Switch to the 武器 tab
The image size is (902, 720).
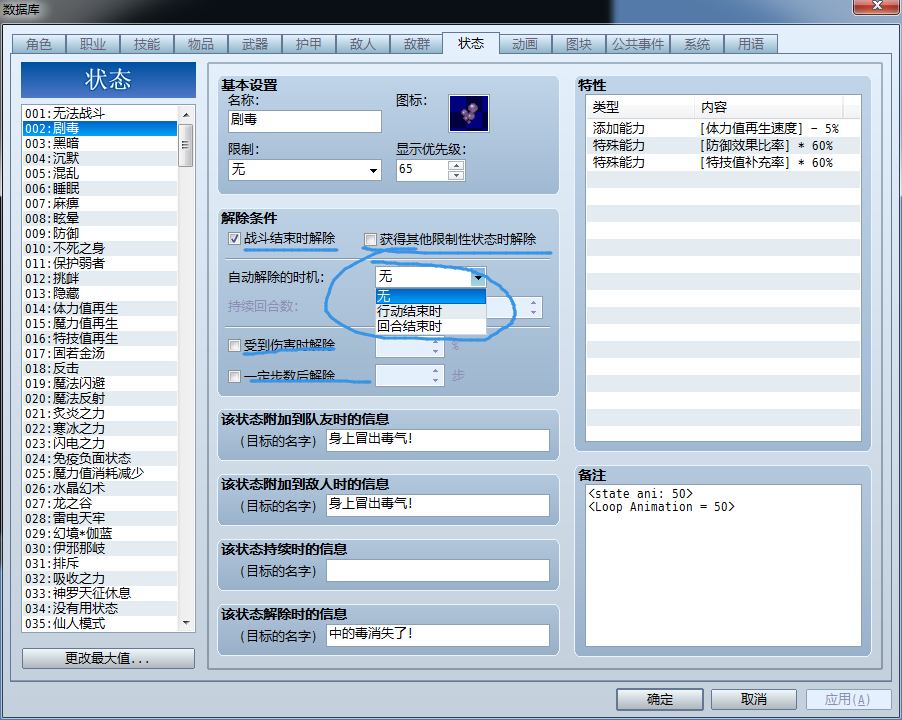click(255, 44)
